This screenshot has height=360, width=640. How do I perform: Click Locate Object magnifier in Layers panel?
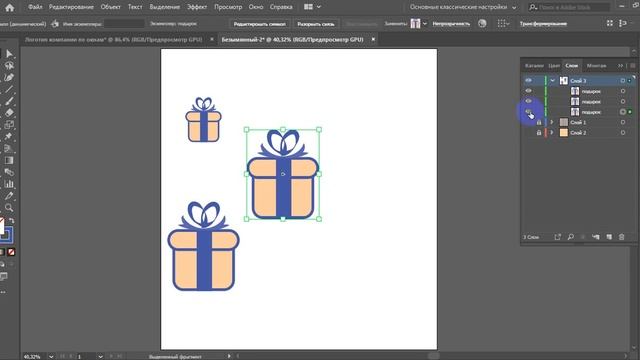(x=571, y=237)
